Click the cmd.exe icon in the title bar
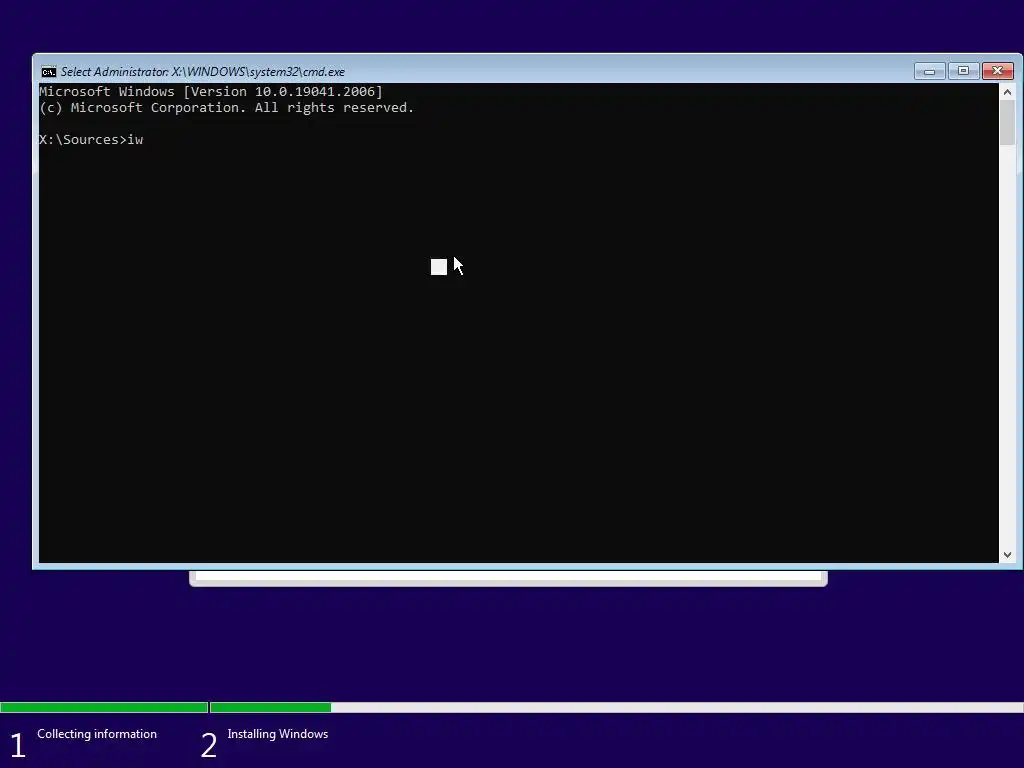 (x=48, y=72)
